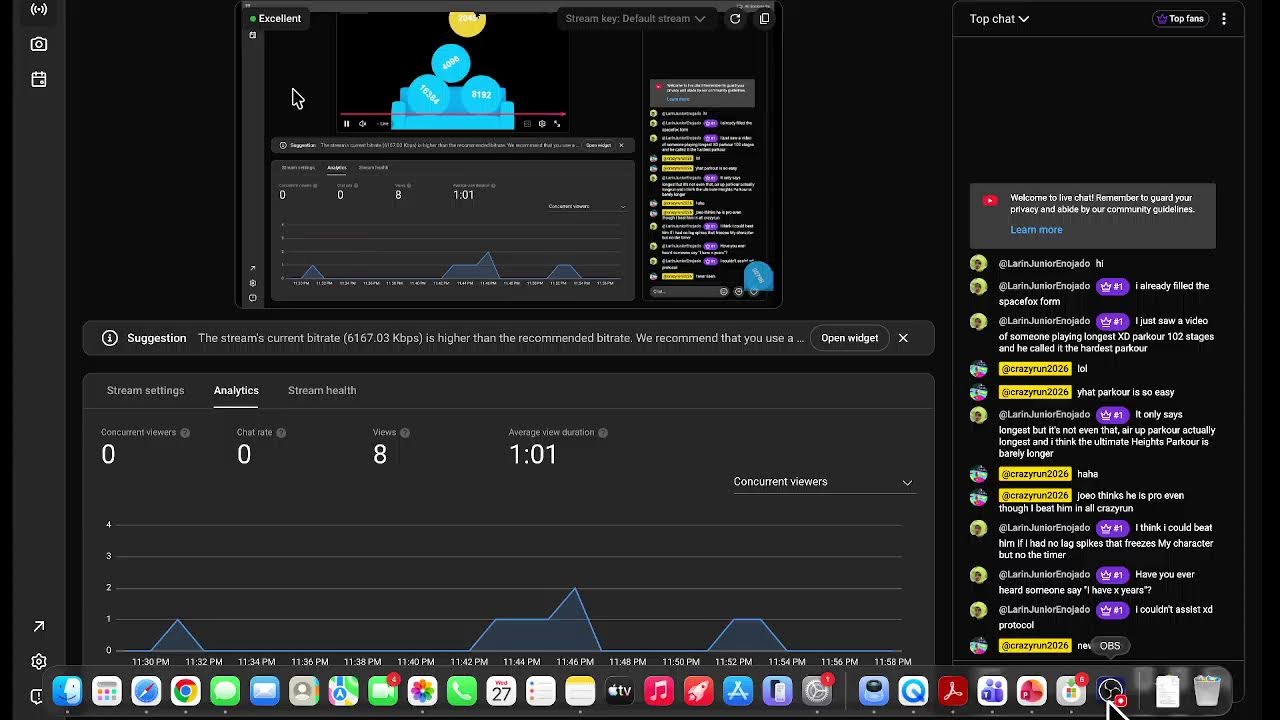Click the Excellent stream status indicator
Screen dimensions: 1280x720
tap(275, 18)
